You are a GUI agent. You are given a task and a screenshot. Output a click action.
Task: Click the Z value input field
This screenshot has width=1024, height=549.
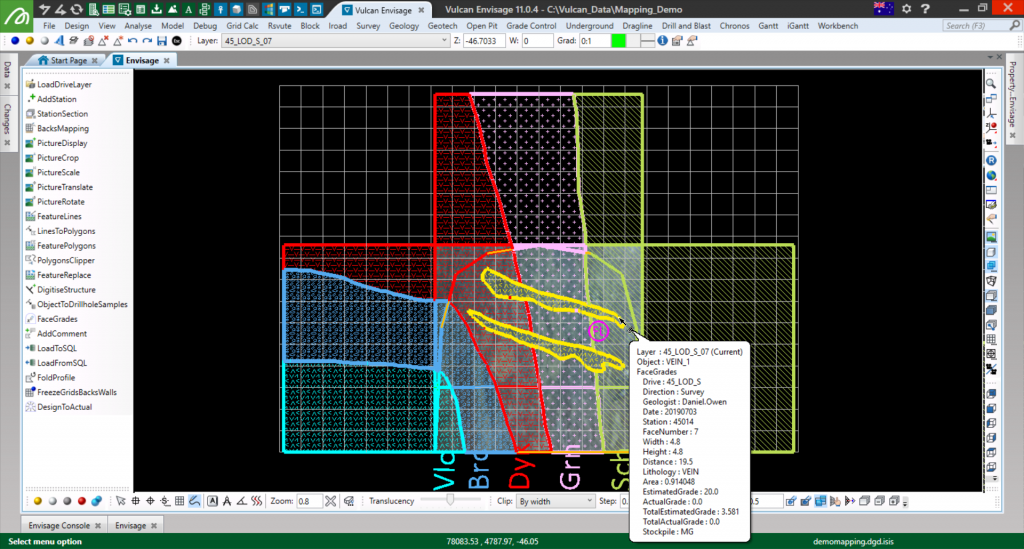[484, 40]
